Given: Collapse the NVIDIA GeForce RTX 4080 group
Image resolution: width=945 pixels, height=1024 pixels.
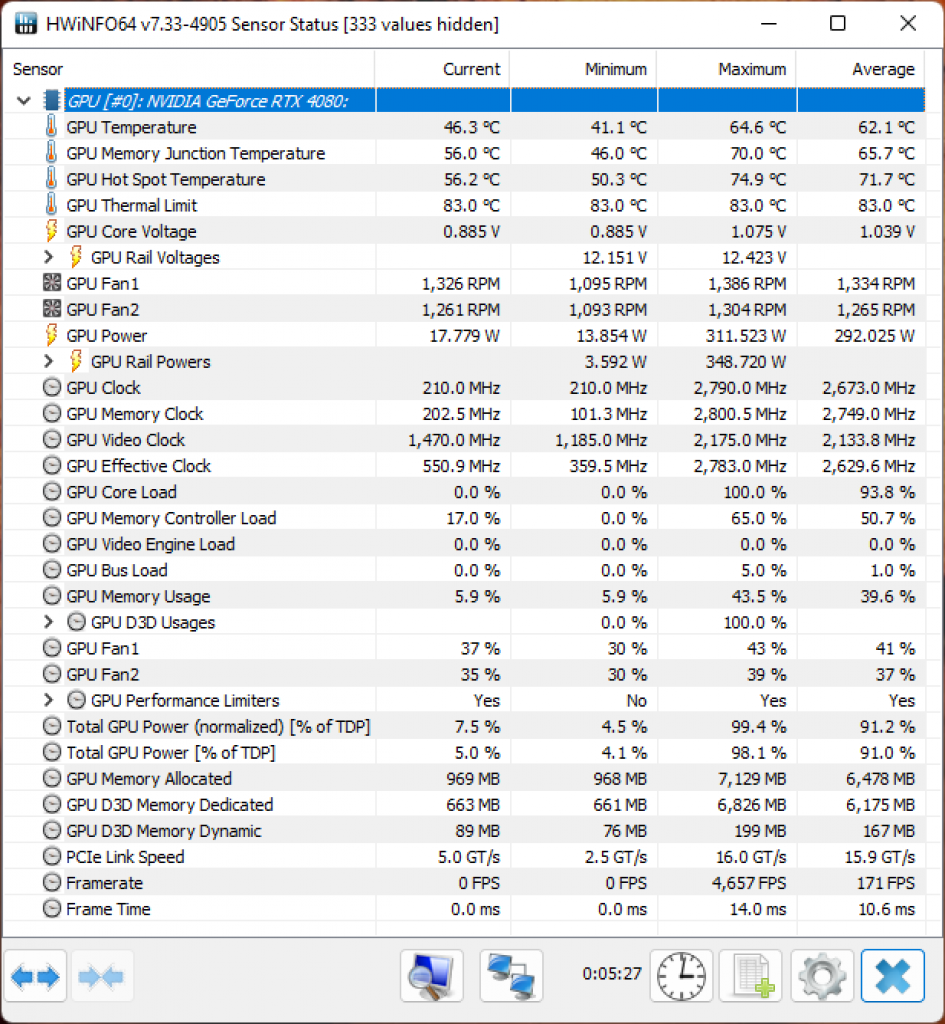Looking at the screenshot, I should [x=24, y=101].
